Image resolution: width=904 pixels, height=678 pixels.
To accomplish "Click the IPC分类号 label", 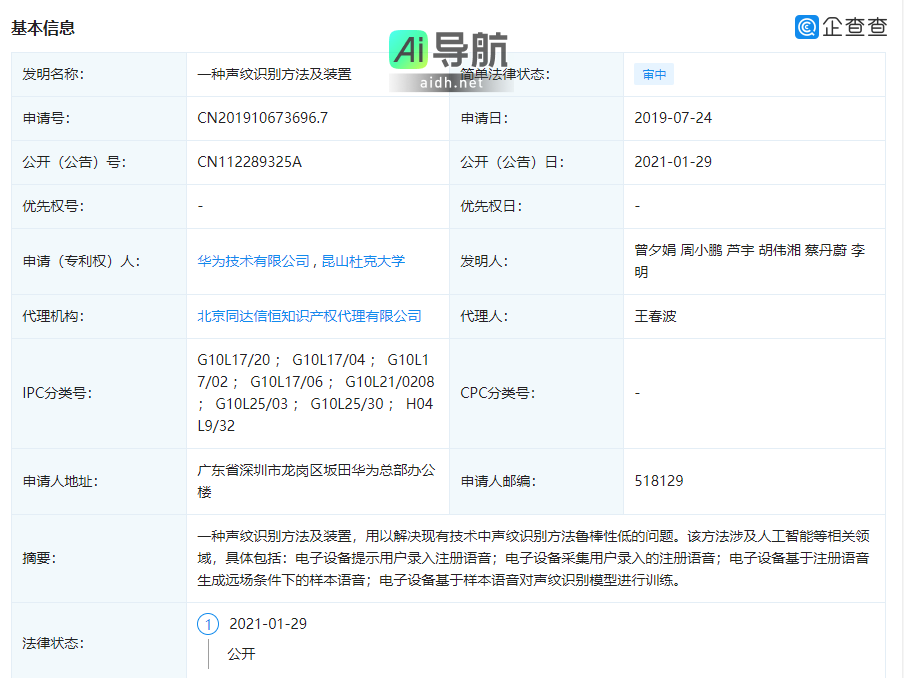I will click(x=57, y=393).
